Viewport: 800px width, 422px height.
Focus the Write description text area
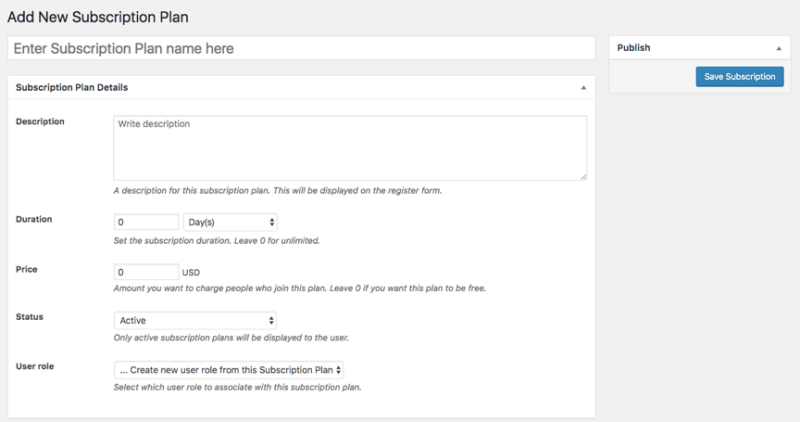point(349,147)
